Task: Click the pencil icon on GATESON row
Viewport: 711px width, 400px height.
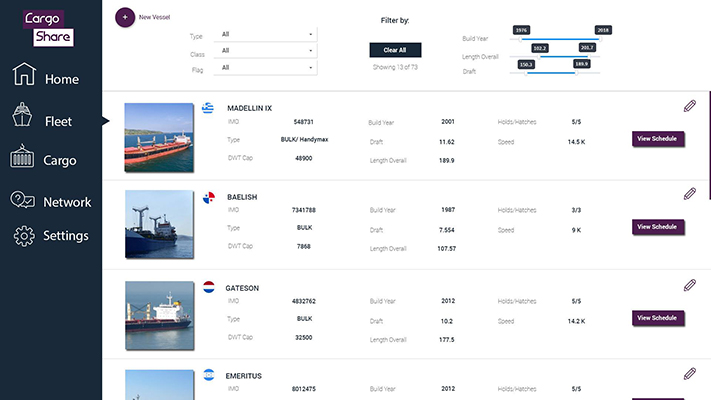Action: pyautogui.click(x=689, y=285)
